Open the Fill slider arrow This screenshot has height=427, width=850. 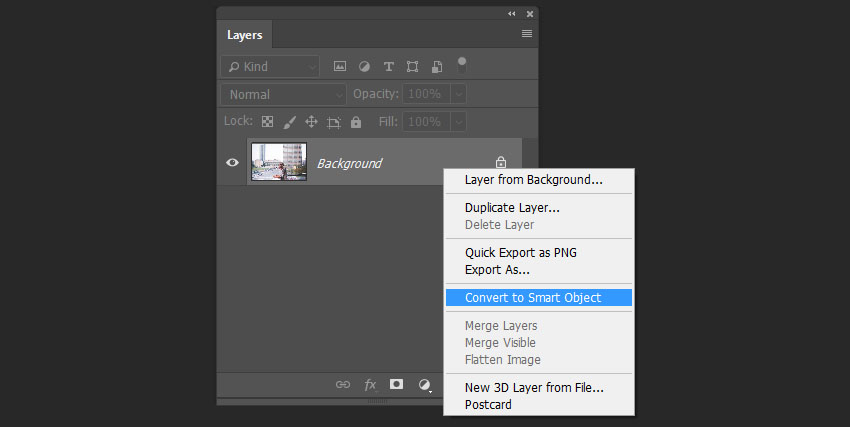pos(459,121)
